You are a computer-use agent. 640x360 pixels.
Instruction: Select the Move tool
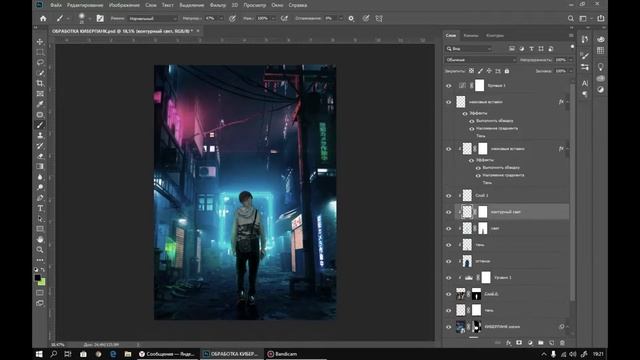40,42
